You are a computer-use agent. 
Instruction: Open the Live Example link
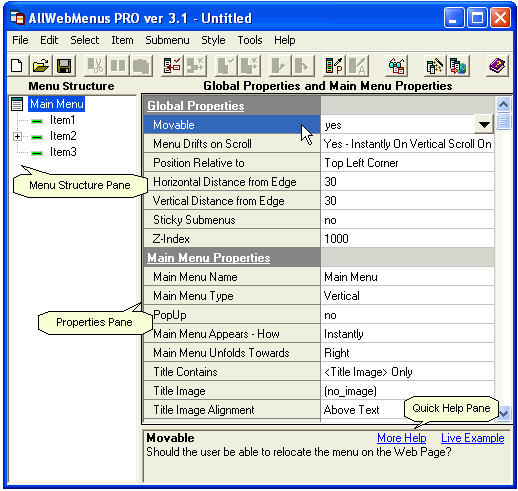click(x=472, y=438)
